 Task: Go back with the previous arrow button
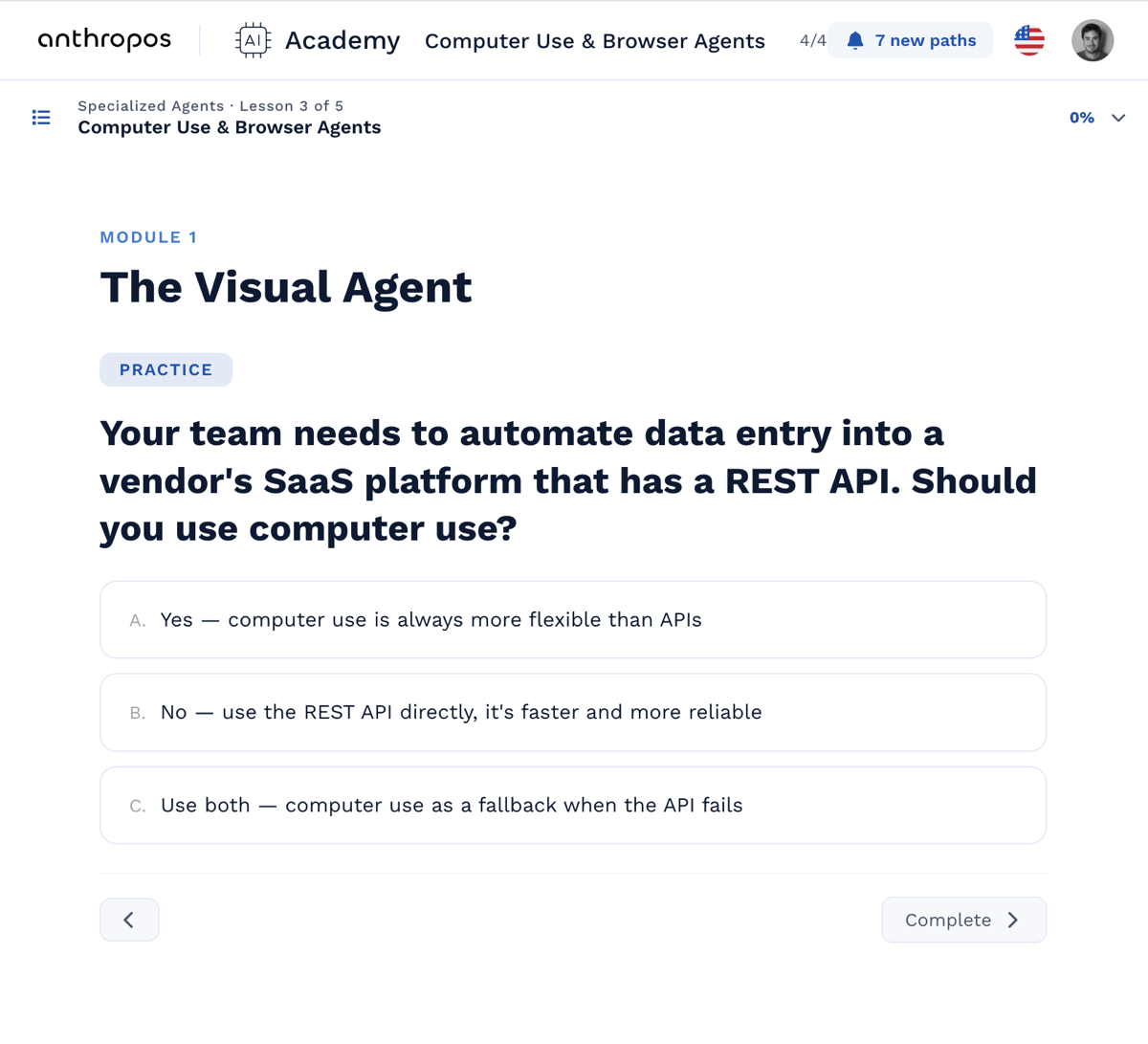[129, 920]
